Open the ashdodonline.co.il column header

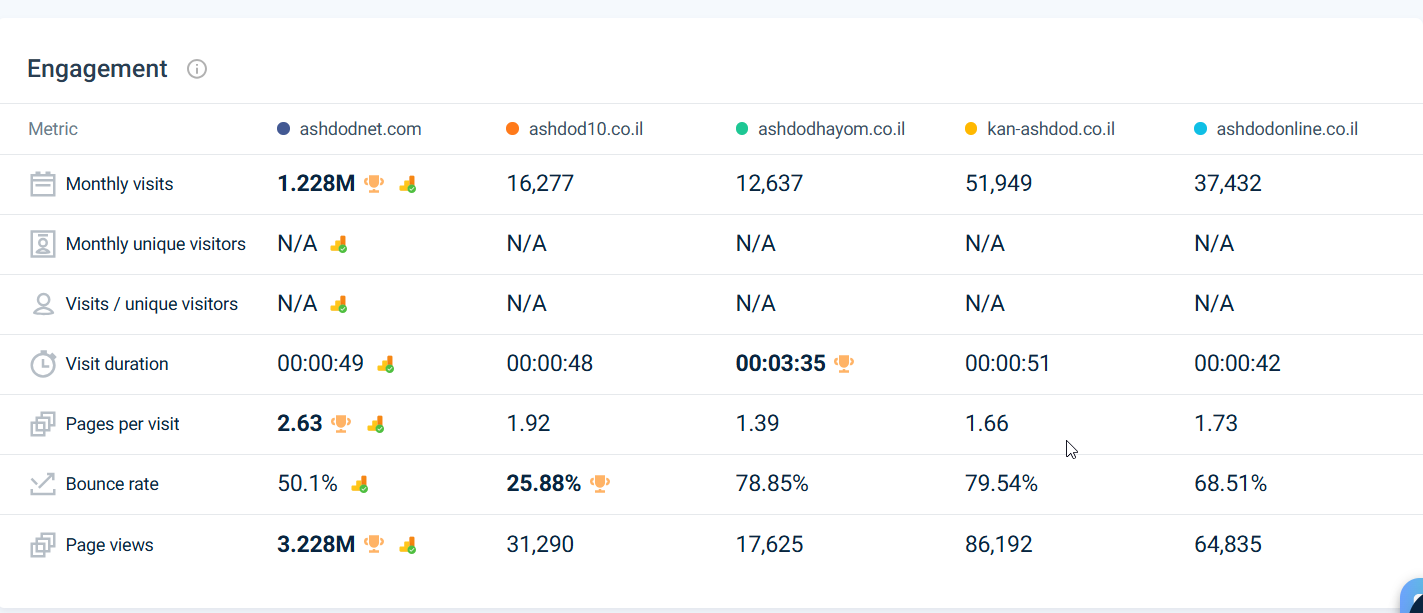(x=1287, y=129)
